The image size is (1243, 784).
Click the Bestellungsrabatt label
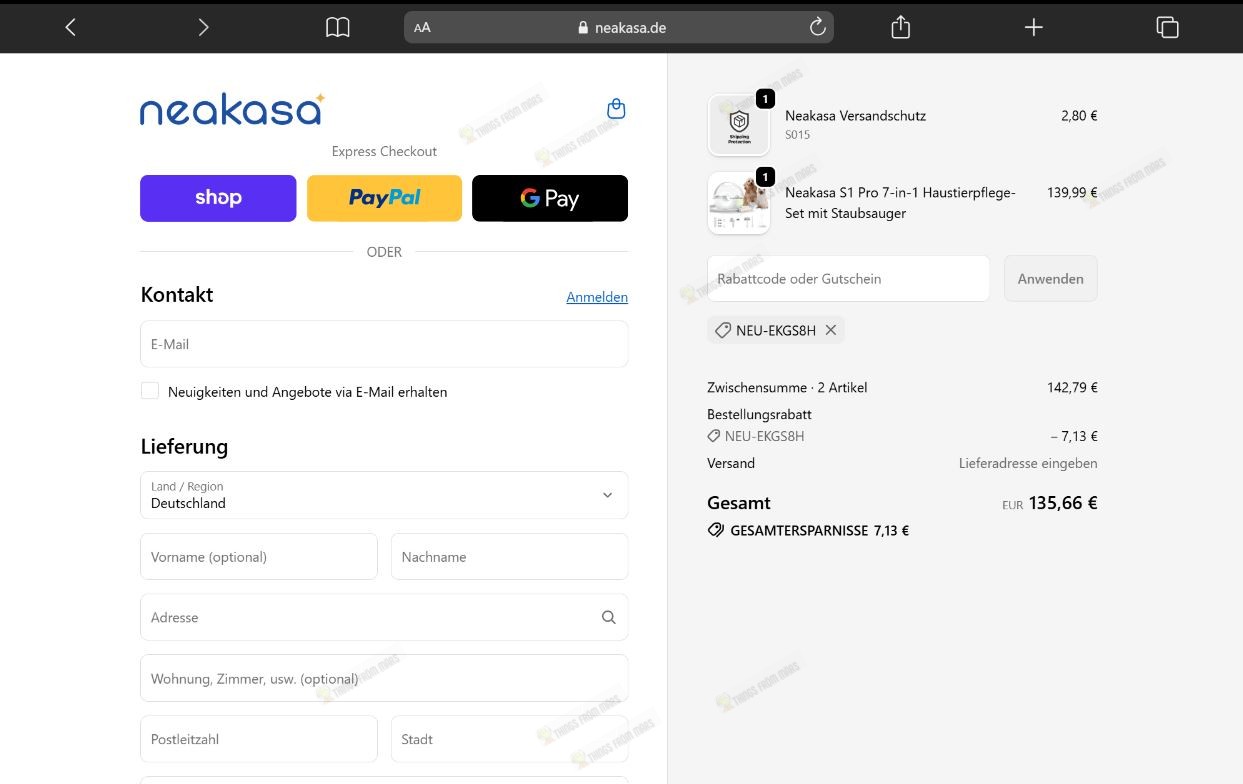pyautogui.click(x=759, y=414)
